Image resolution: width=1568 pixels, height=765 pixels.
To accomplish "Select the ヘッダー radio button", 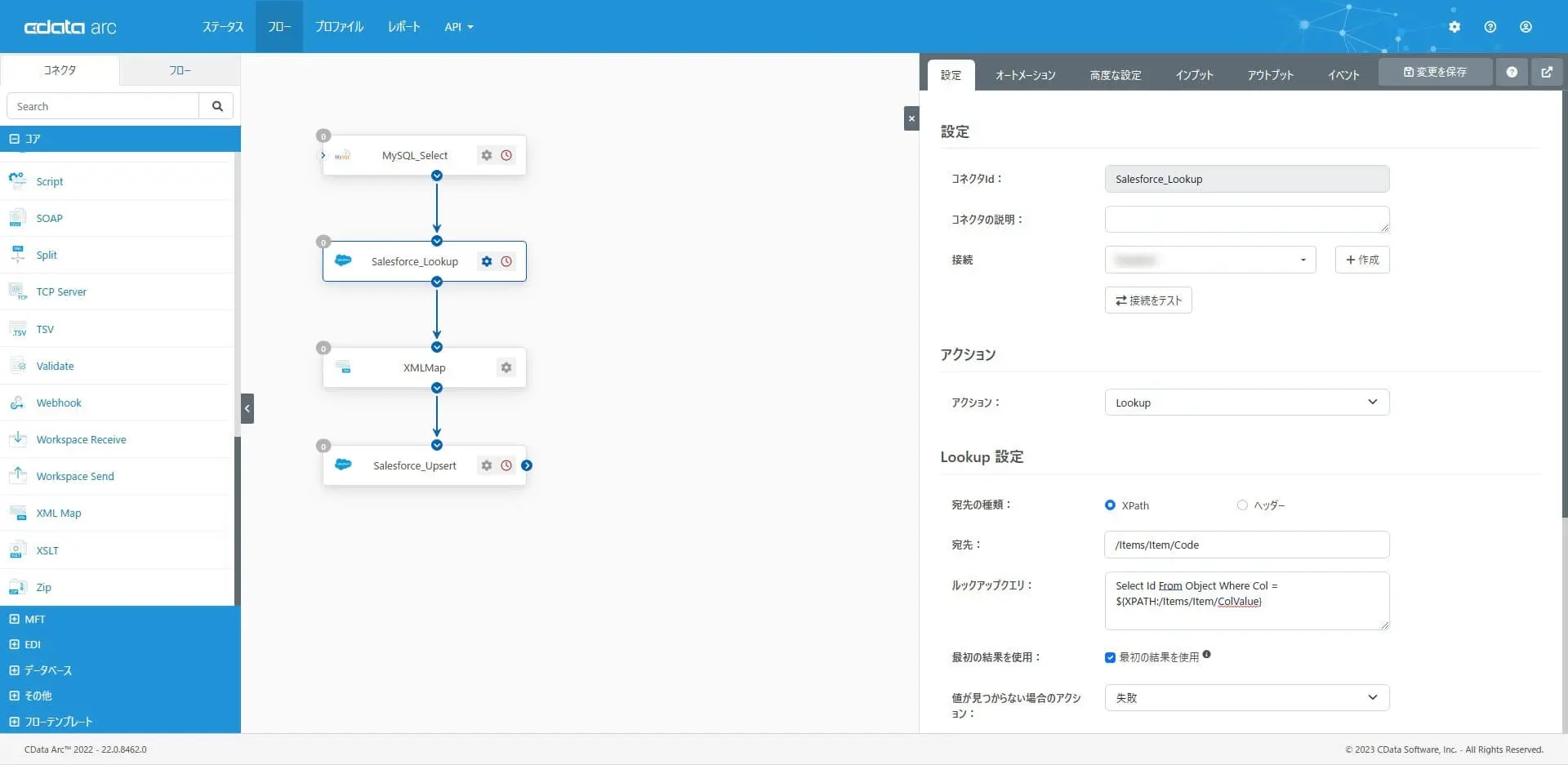I will coord(1241,505).
